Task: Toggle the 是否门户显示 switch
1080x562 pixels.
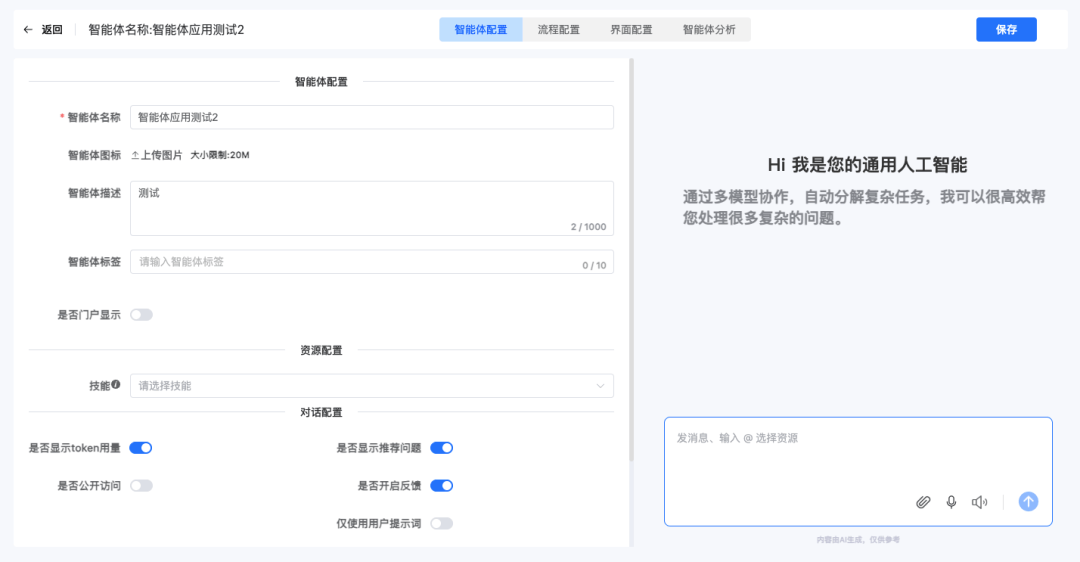Action: pos(141,315)
